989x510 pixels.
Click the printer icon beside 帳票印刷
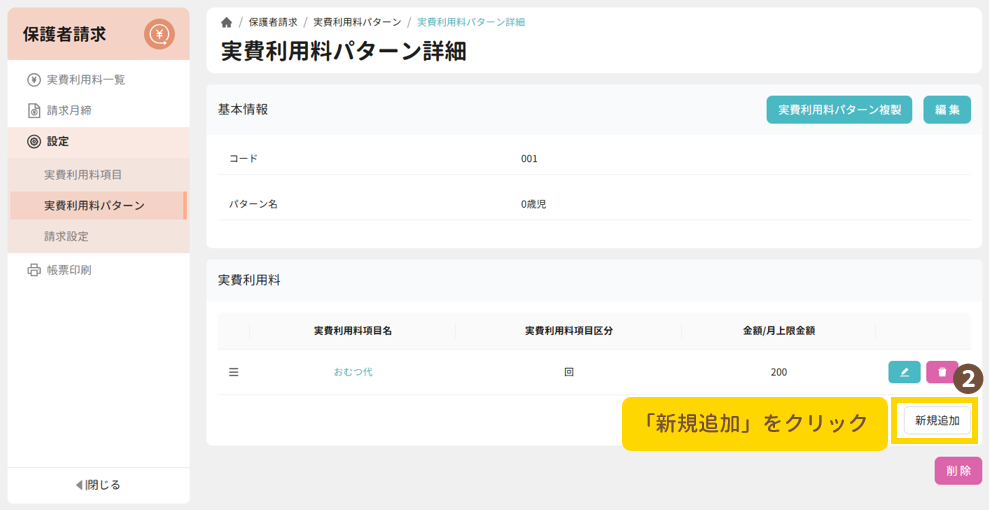pyautogui.click(x=34, y=270)
